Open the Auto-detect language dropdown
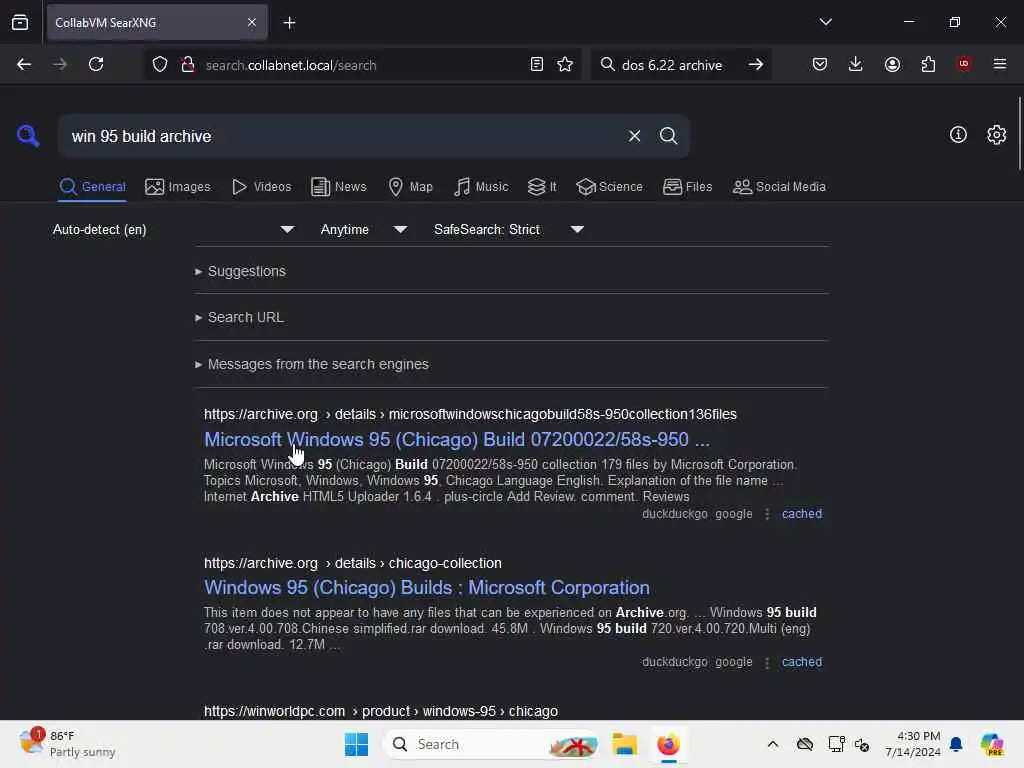Viewport: 1024px width, 768px height. (173, 229)
